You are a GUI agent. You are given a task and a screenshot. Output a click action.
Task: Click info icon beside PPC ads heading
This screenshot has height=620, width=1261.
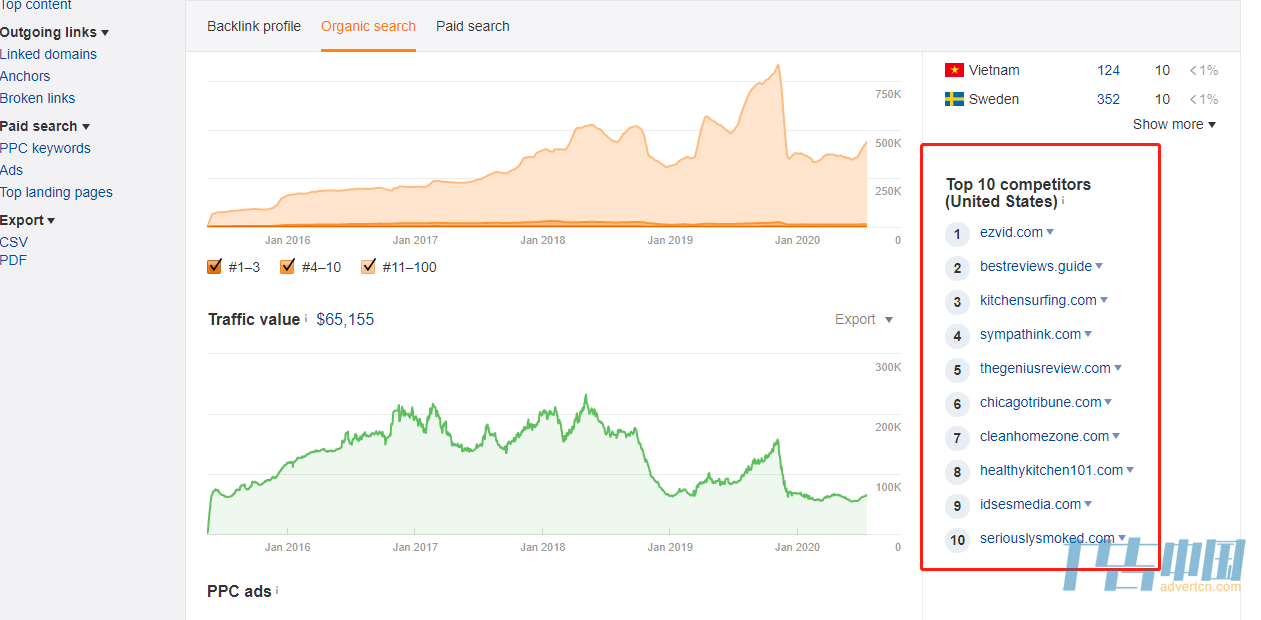point(277,590)
